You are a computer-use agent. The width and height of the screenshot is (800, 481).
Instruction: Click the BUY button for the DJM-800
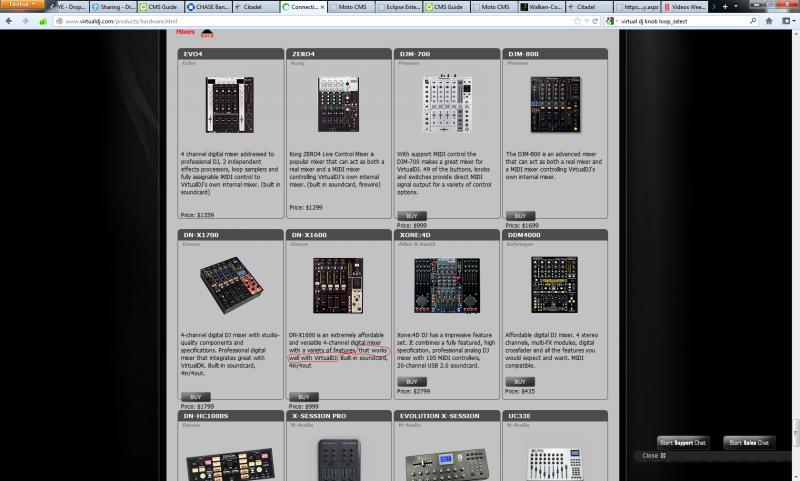click(x=520, y=216)
